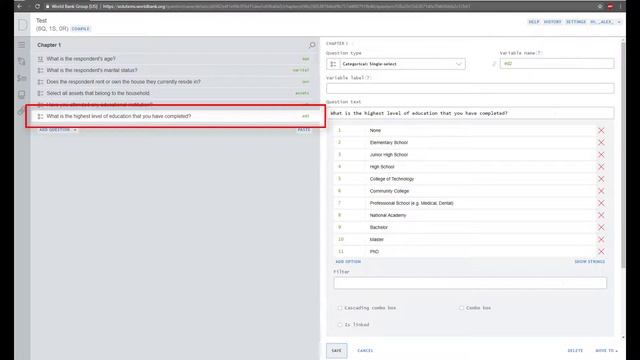Click the question type icon beside Categorical: Single-select
Viewport: 640px width, 360px height.
pos(333,64)
